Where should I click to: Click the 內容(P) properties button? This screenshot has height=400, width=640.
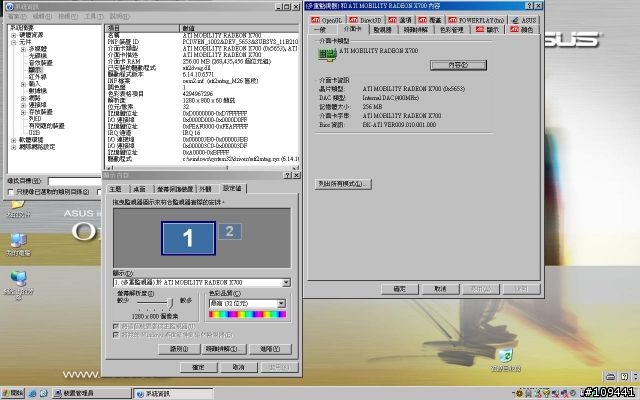click(x=458, y=65)
